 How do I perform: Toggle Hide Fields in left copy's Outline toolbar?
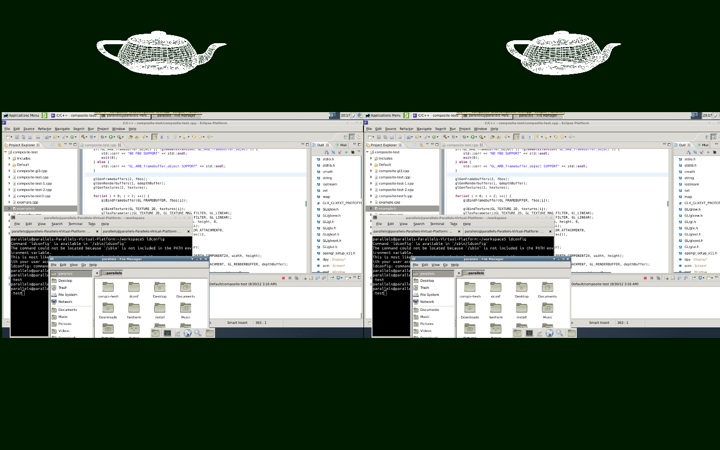click(x=333, y=152)
